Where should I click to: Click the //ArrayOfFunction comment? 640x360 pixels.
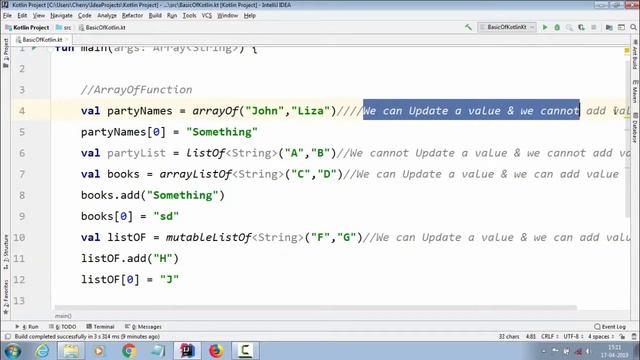tap(136, 90)
